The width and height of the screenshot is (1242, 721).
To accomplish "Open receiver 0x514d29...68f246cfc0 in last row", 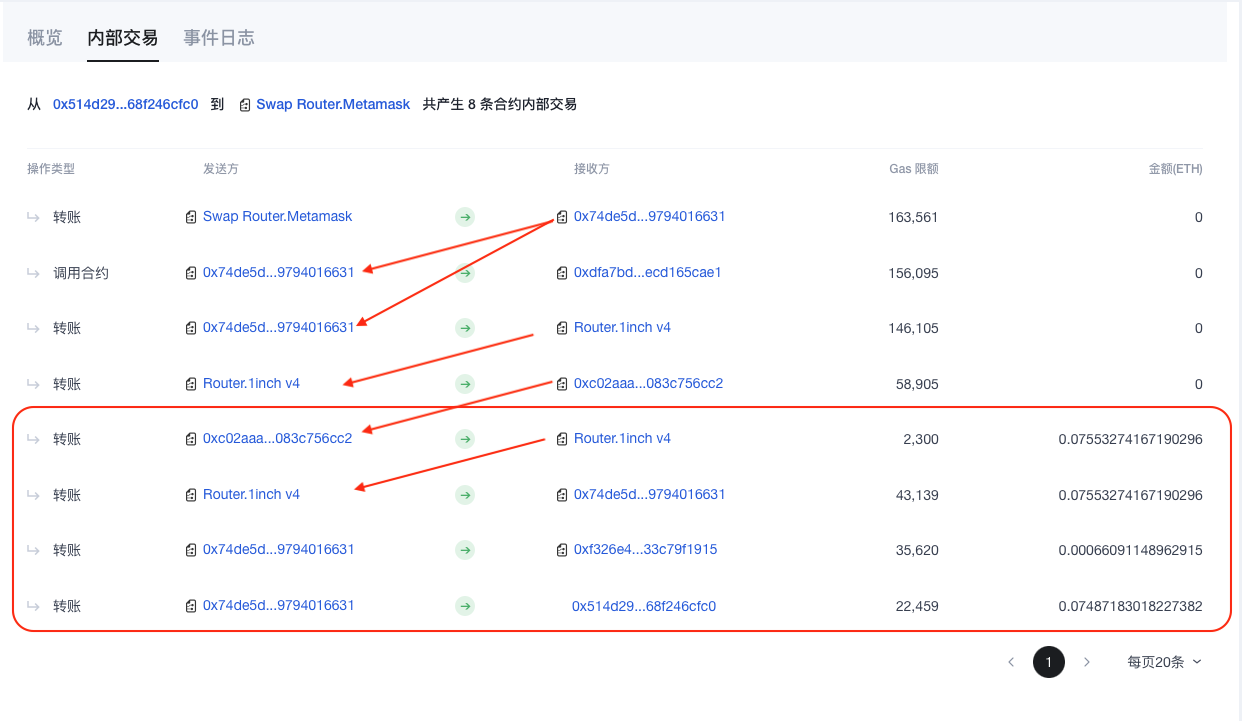I will click(x=643, y=606).
